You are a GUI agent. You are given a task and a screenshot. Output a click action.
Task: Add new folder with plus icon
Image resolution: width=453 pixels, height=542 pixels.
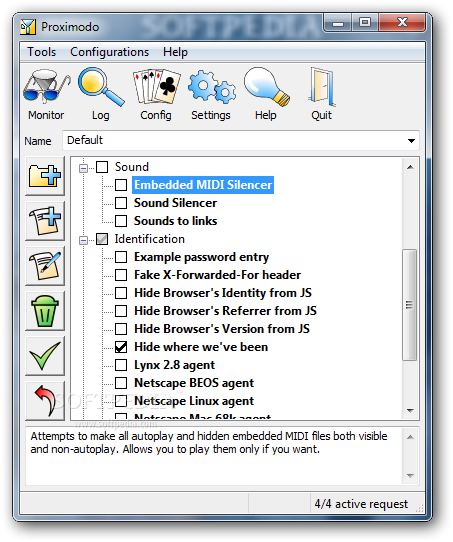[45, 176]
